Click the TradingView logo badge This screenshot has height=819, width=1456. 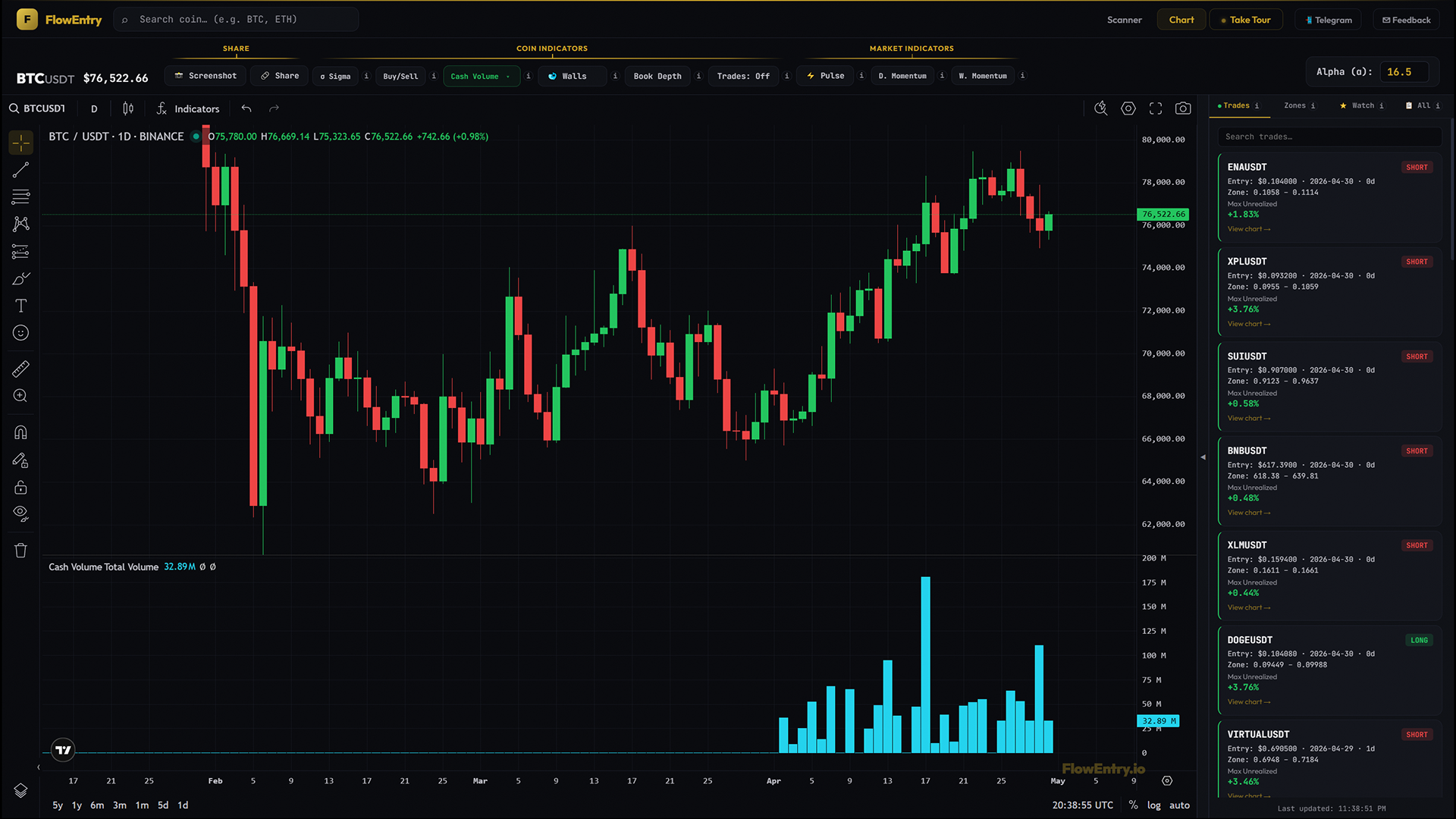[63, 750]
